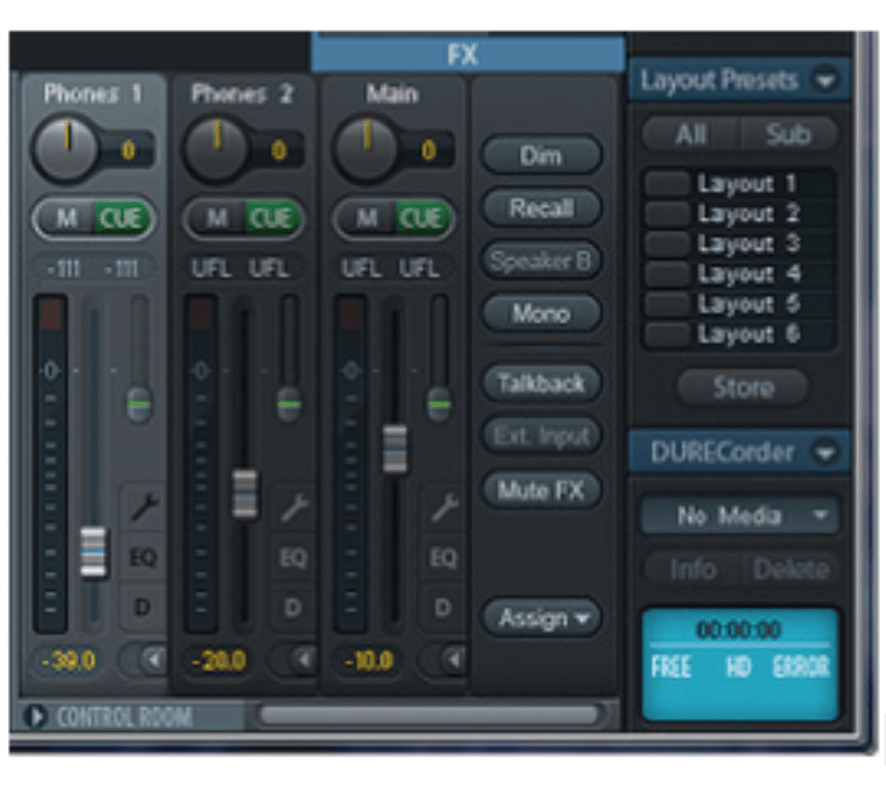Select the All tab in Layout Presets

691,135
